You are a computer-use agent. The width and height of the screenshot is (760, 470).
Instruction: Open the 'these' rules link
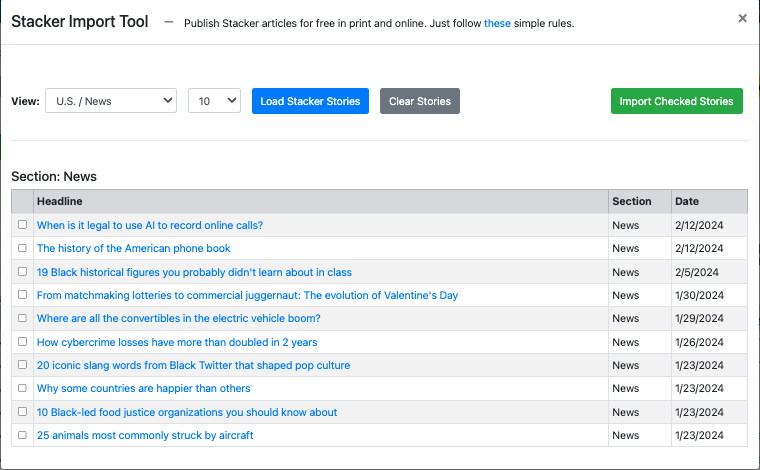click(497, 23)
